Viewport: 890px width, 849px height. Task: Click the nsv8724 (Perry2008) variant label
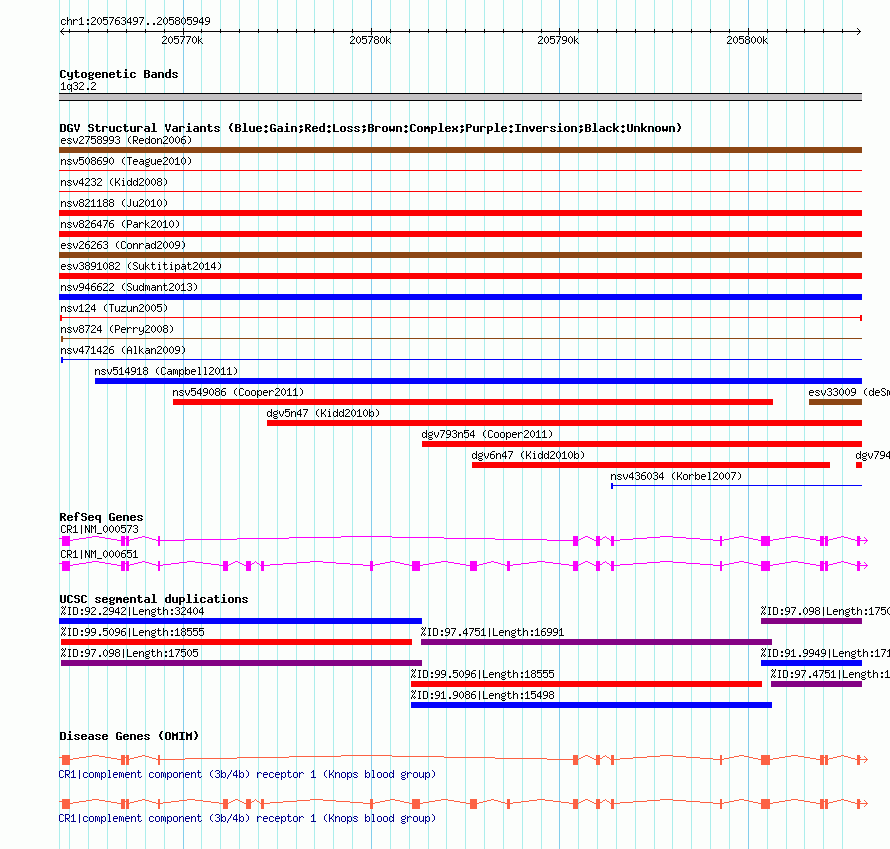(117, 329)
